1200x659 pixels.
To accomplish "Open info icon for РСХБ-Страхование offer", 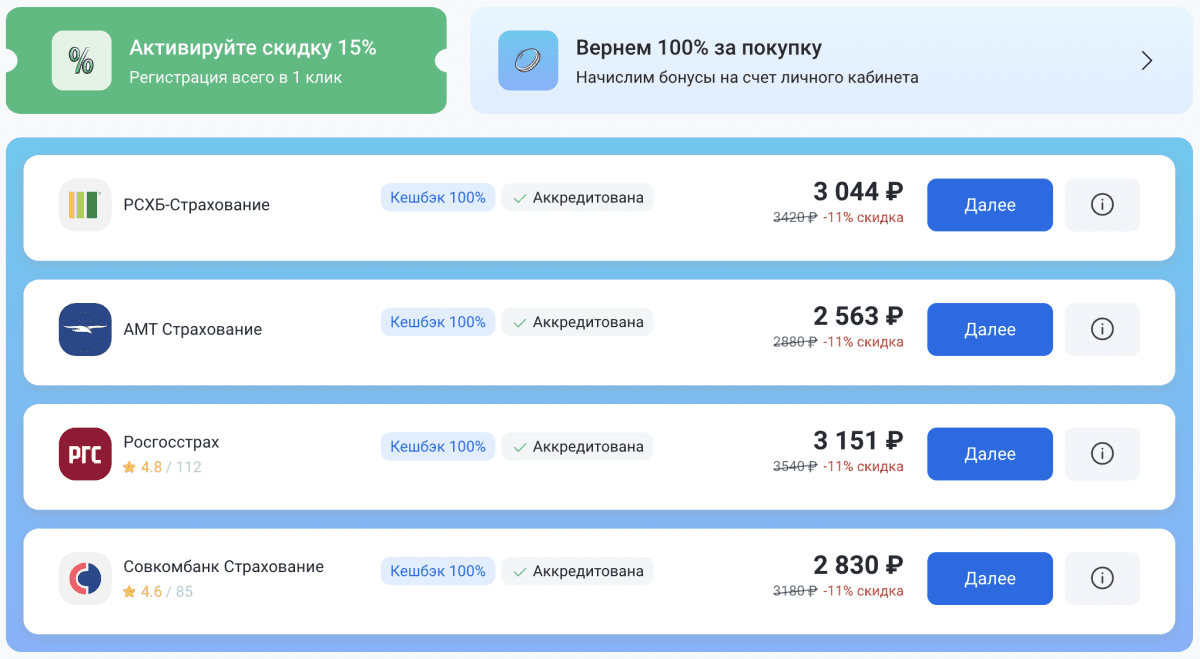I will (1102, 205).
